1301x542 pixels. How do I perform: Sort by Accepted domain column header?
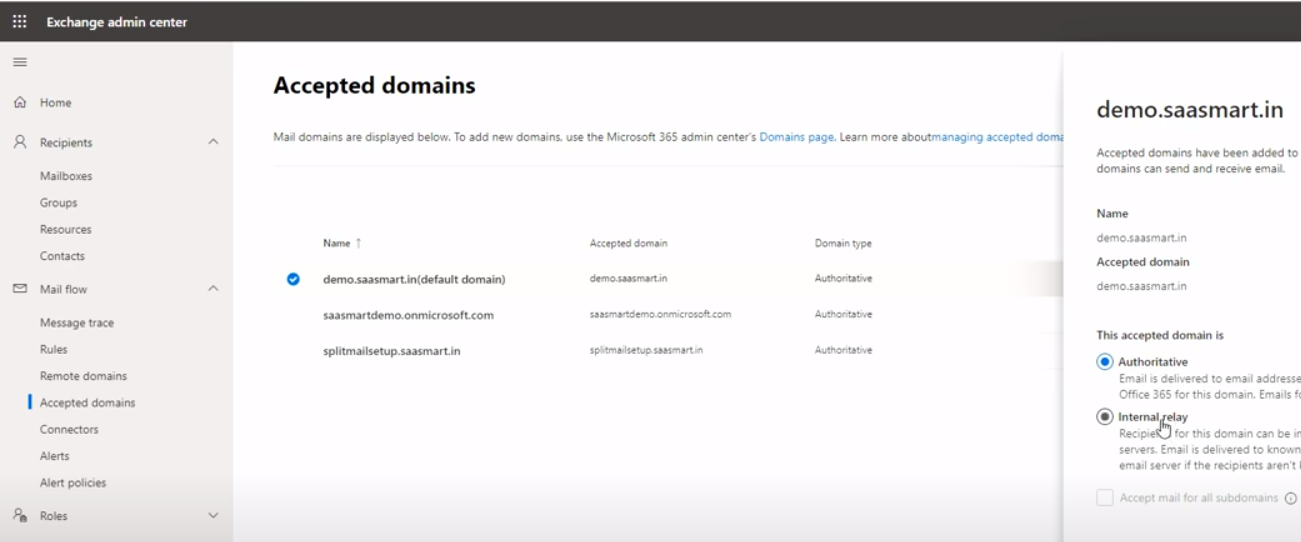[628, 243]
